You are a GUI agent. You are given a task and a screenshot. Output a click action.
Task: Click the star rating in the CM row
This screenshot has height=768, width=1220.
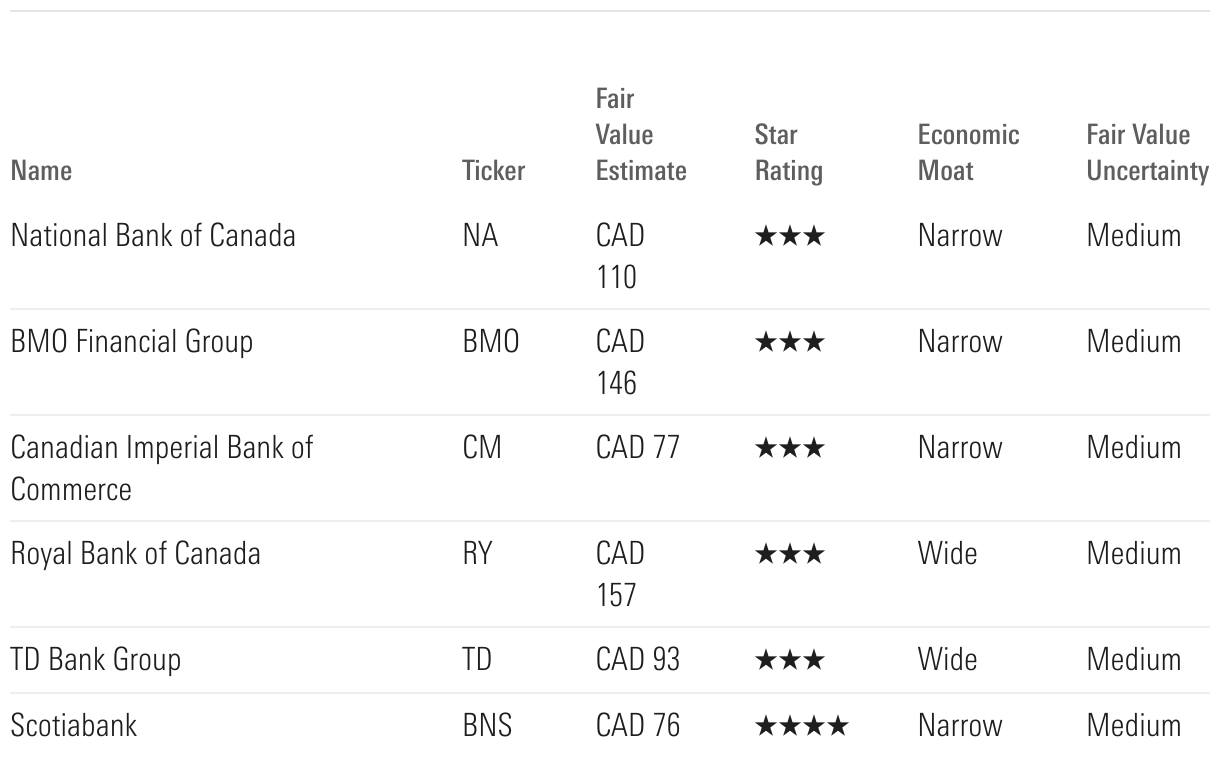(x=790, y=449)
